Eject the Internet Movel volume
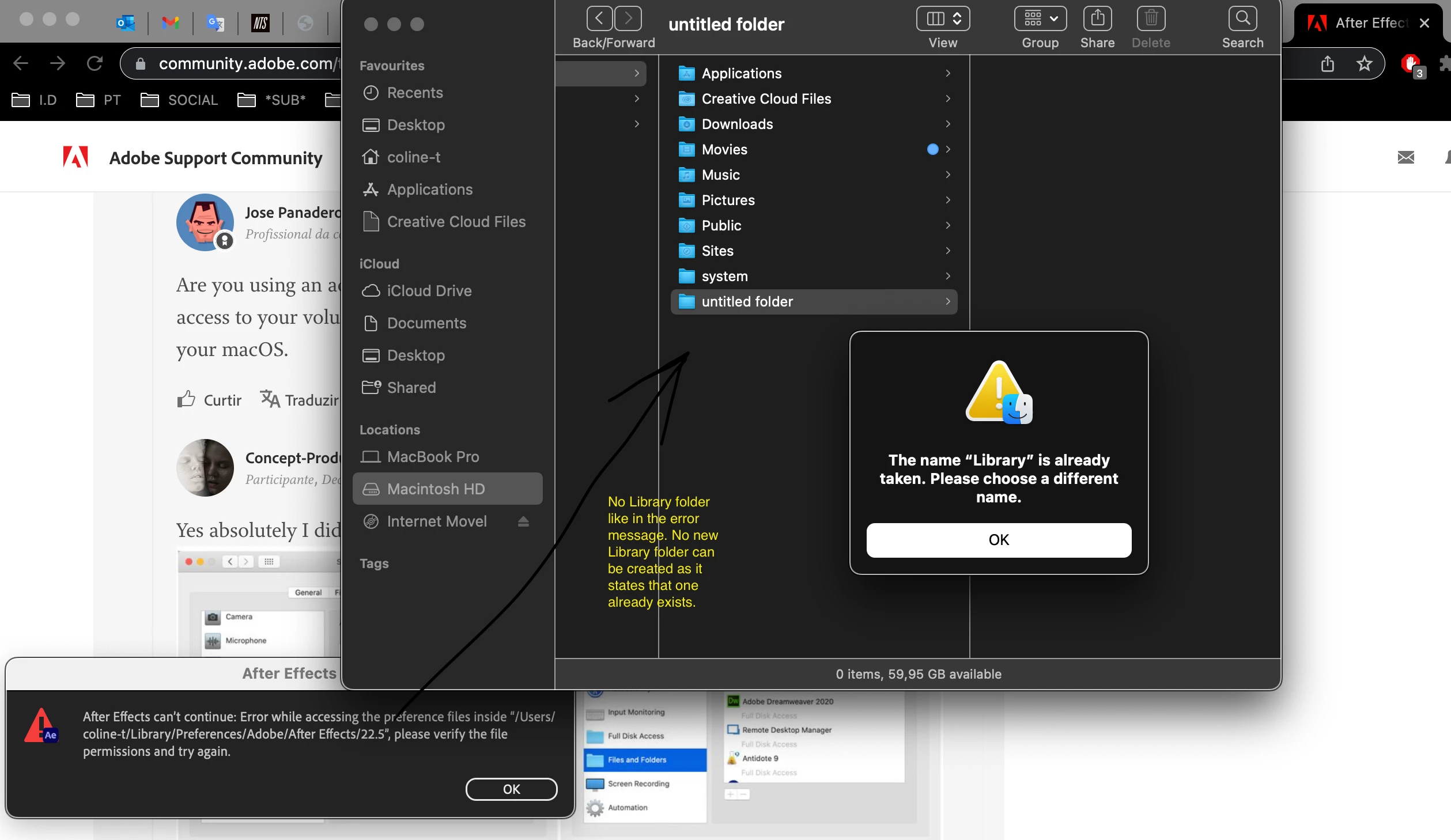Image resolution: width=1451 pixels, height=840 pixels. click(x=523, y=521)
